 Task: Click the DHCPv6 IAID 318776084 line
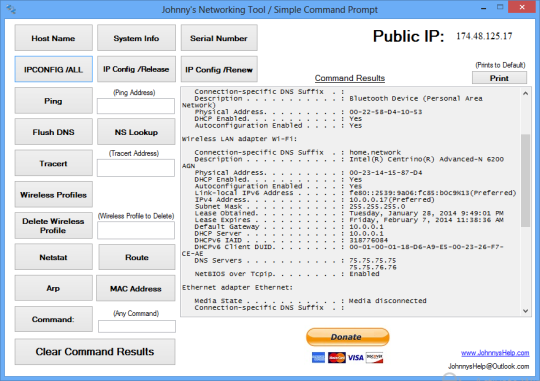(x=291, y=240)
